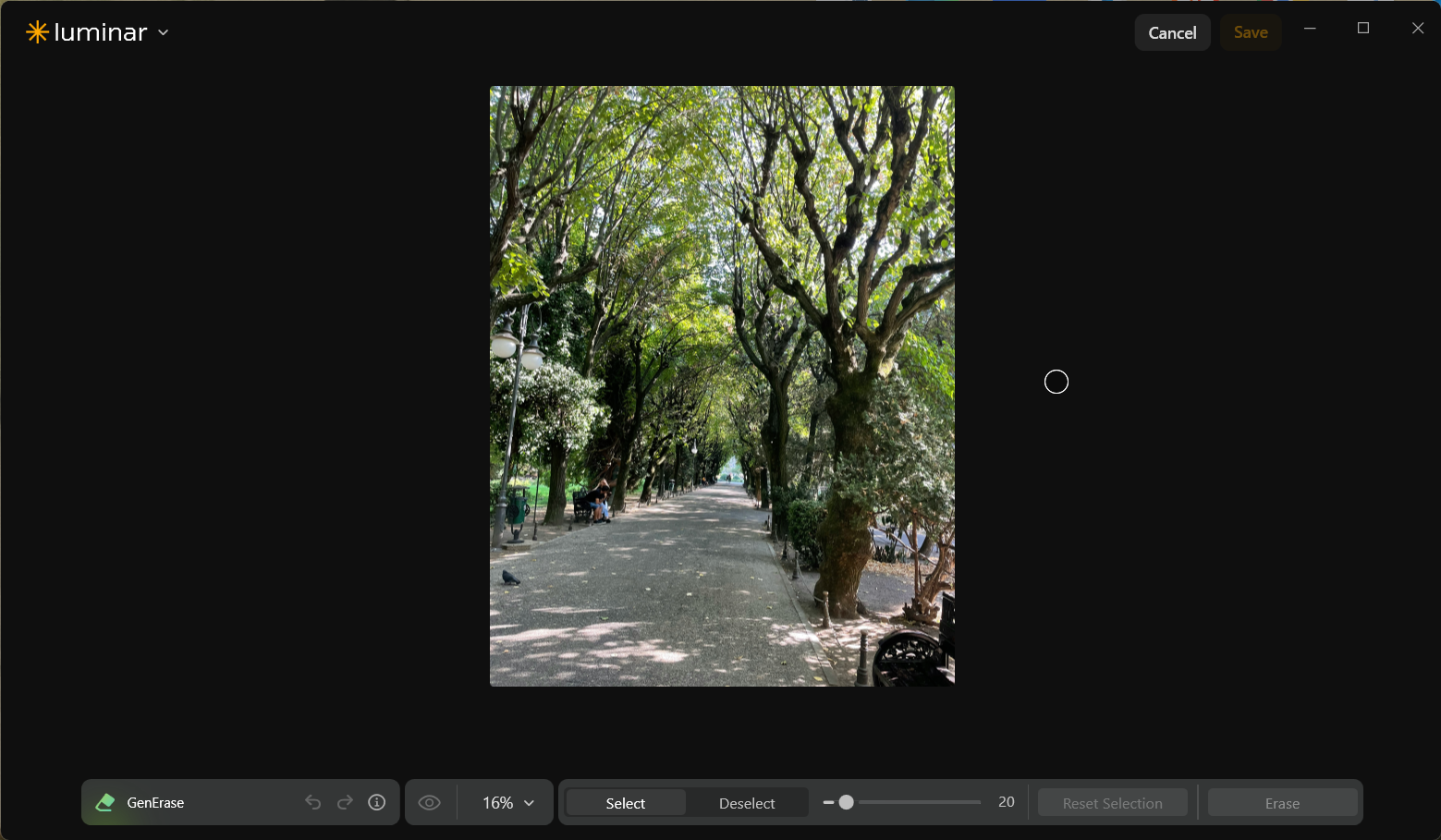Minimize the Luminar window
This screenshot has width=1441, height=840.
click(x=1310, y=29)
